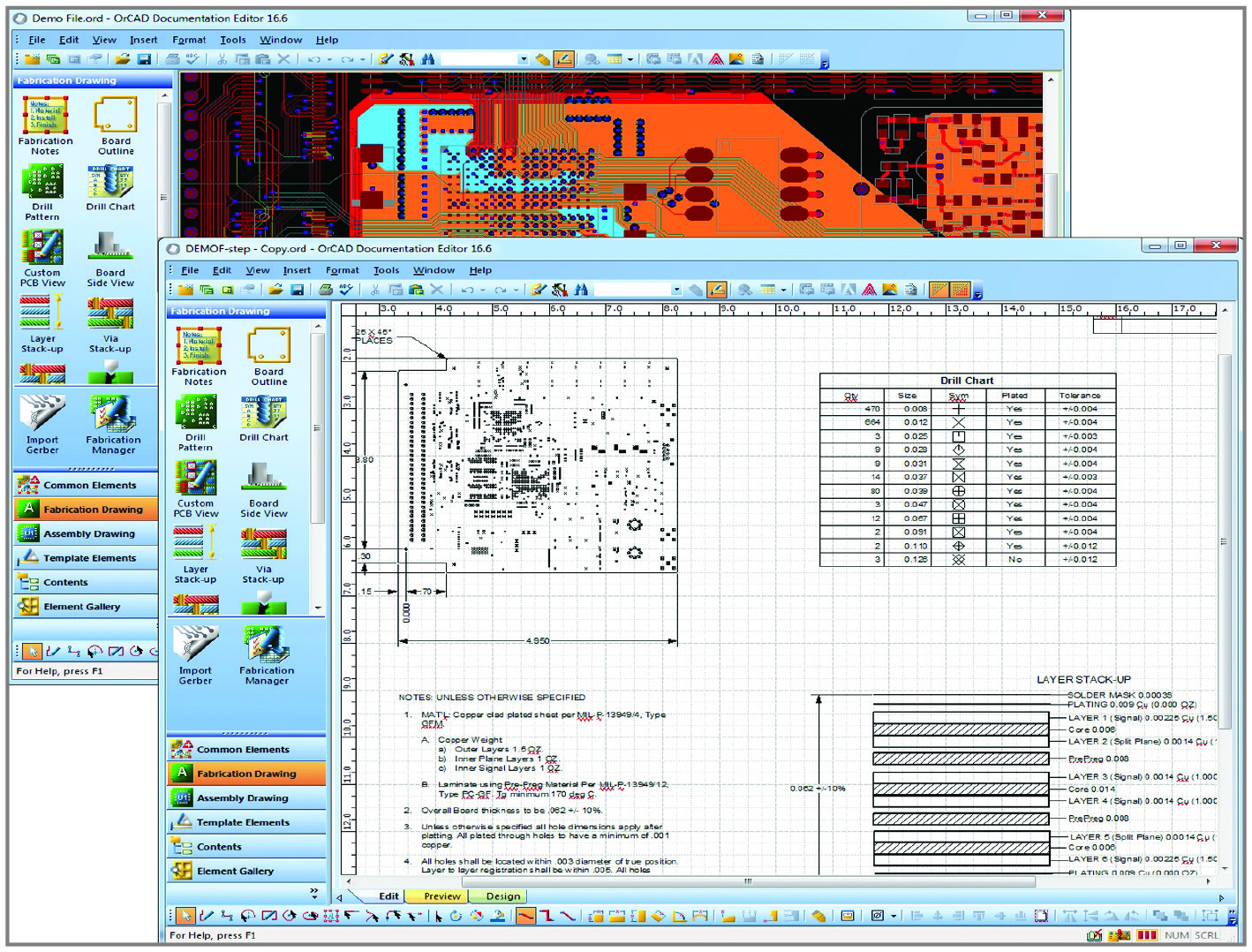
Task: Click Spell check icon in front window toolbar
Action: 346,290
